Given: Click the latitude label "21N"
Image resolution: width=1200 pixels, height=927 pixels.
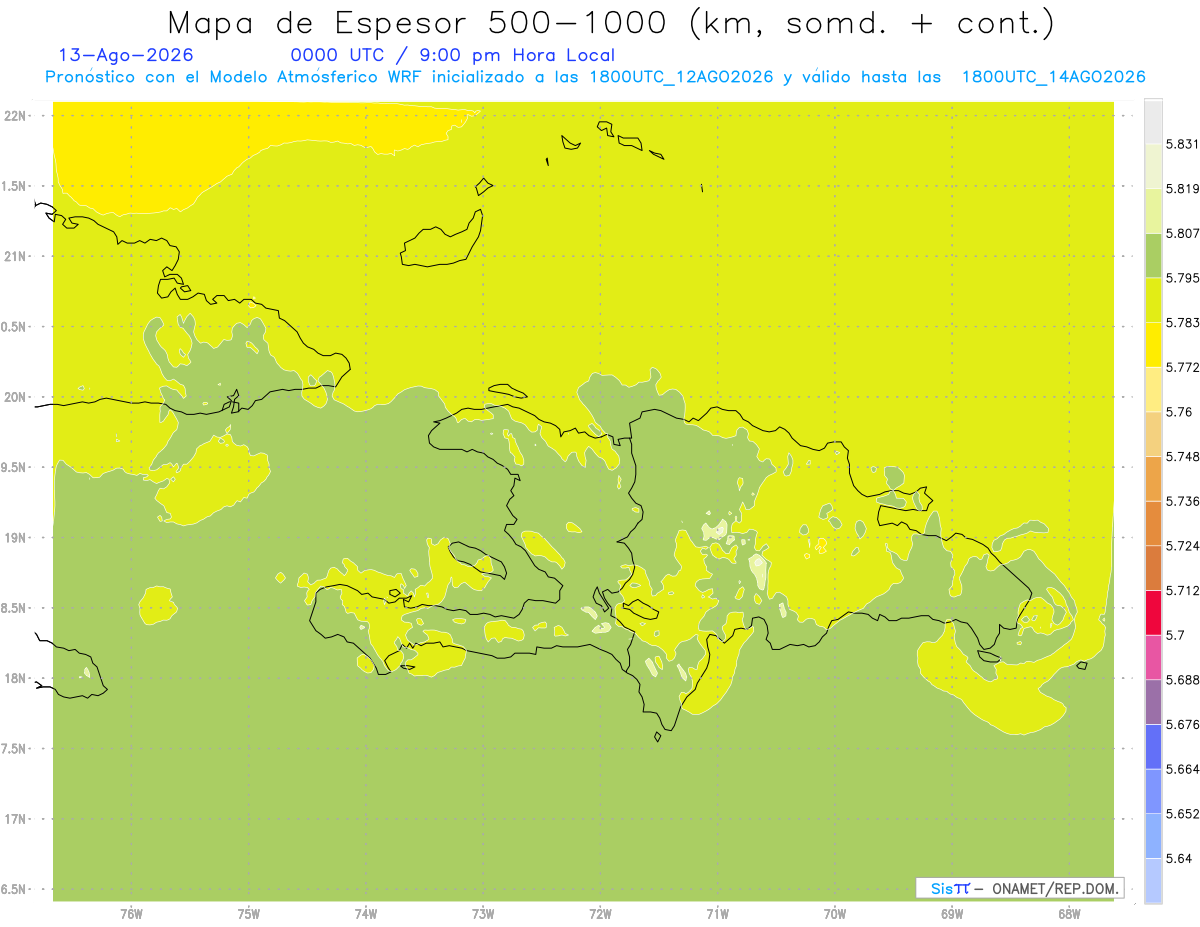Looking at the screenshot, I should tap(17, 256).
